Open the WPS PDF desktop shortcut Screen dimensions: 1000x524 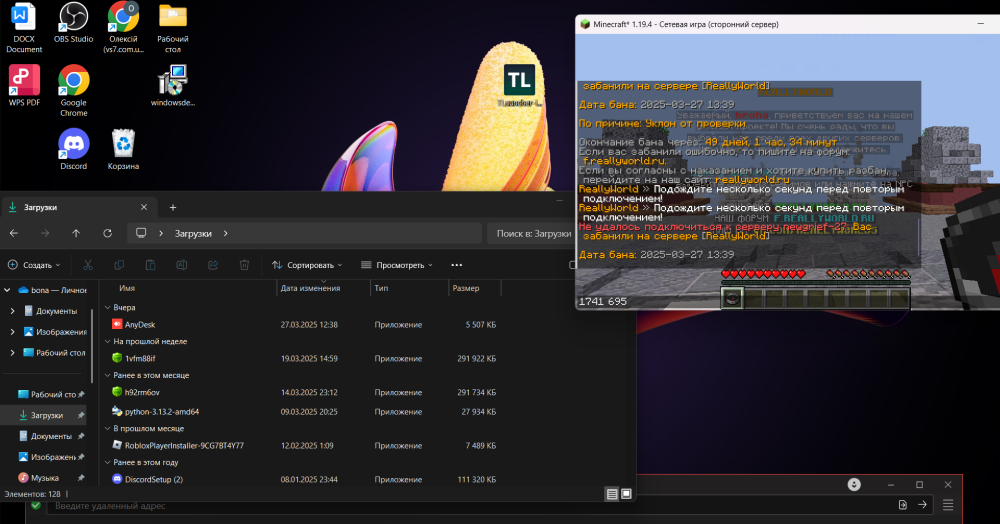coord(24,86)
